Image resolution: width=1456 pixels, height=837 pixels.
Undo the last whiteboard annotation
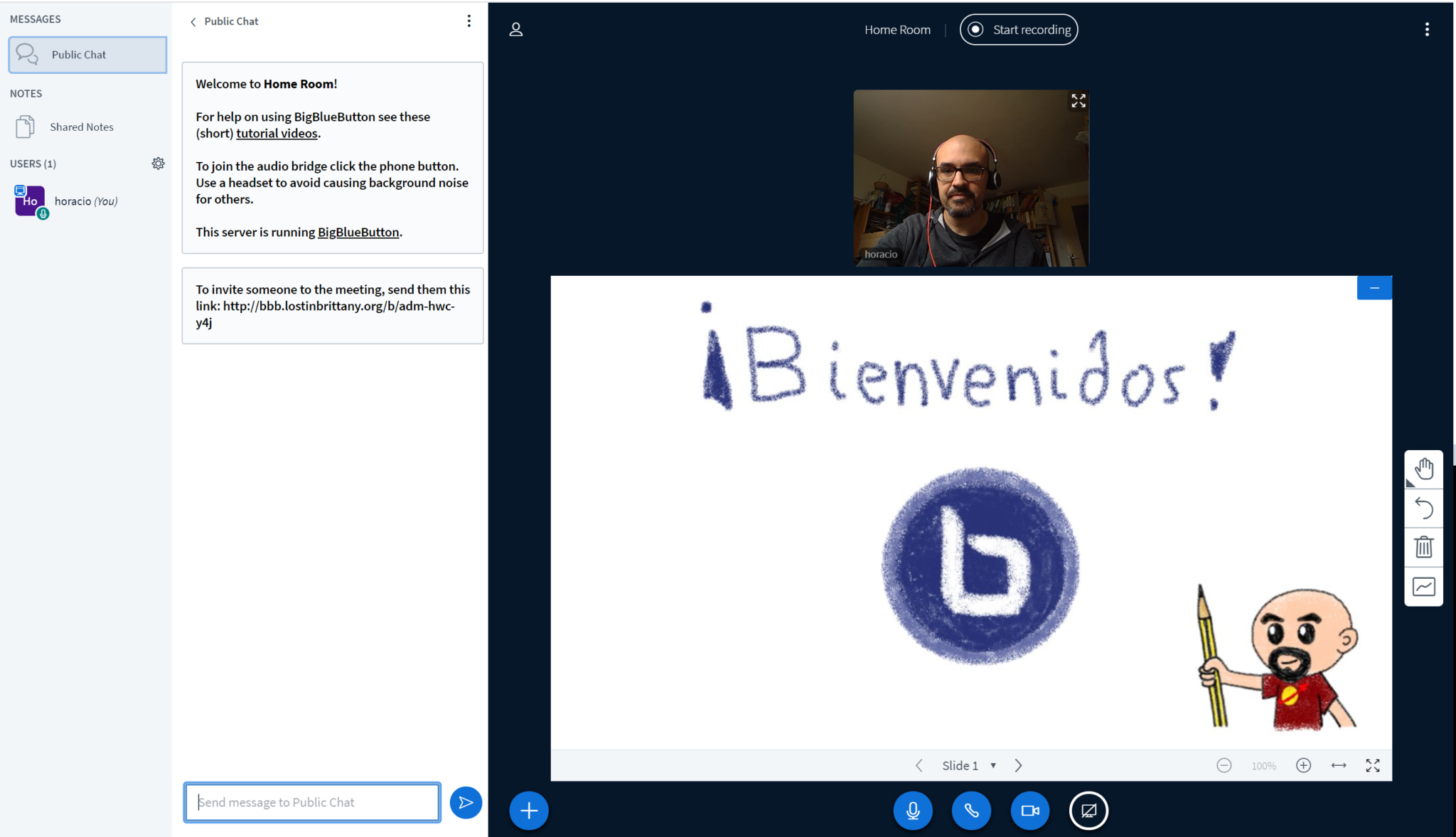(x=1424, y=508)
